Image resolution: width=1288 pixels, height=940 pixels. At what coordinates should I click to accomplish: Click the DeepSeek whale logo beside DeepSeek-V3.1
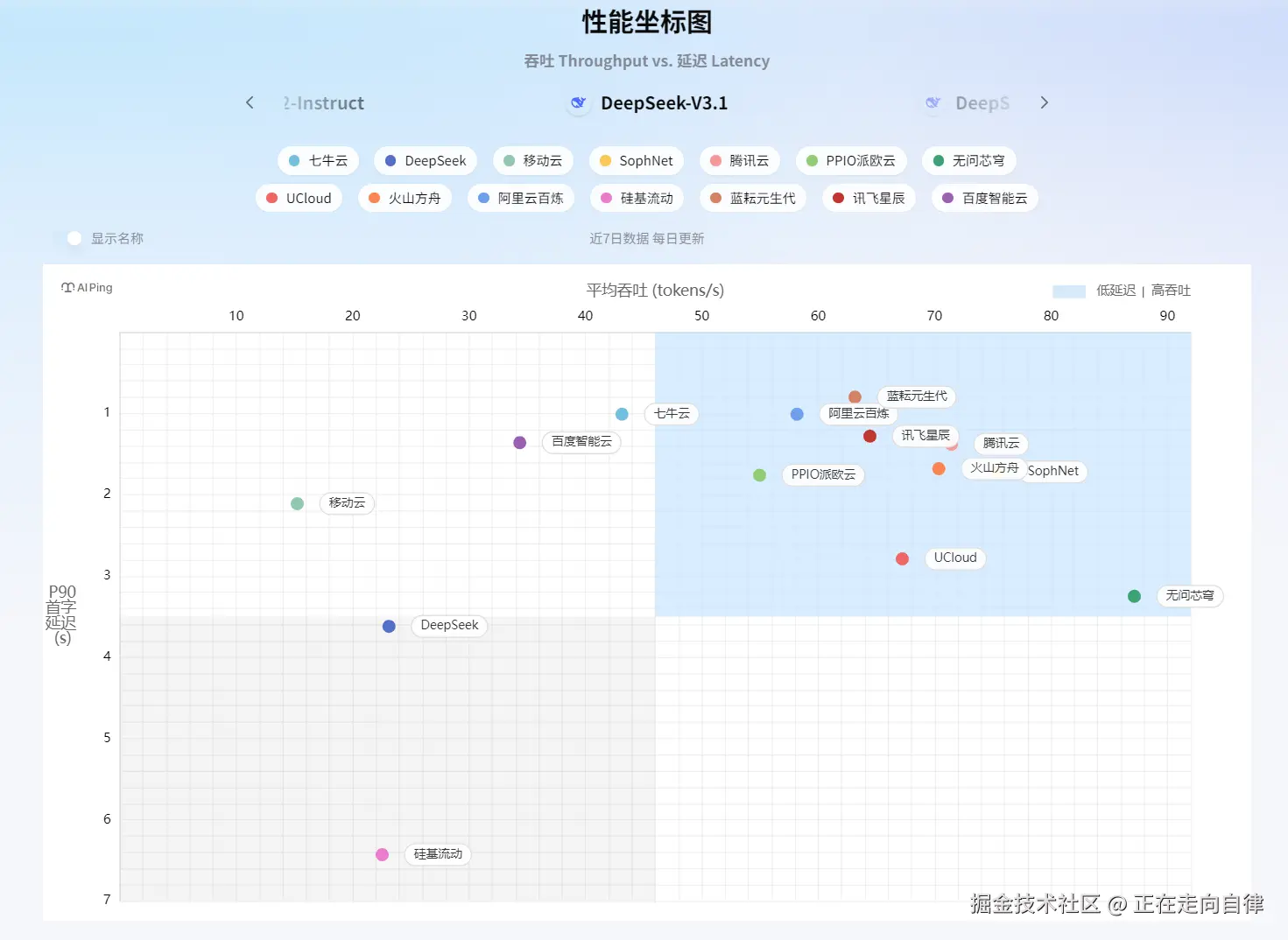(578, 103)
